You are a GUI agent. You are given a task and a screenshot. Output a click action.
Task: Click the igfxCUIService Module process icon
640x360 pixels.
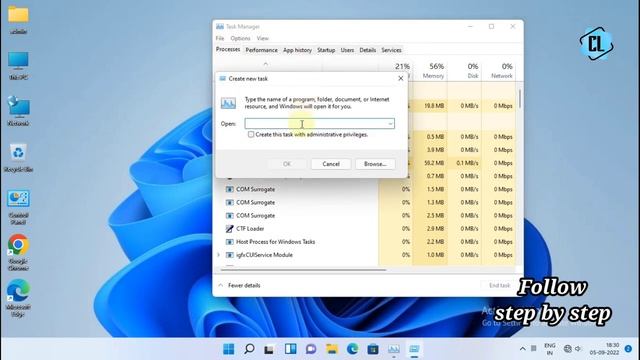click(230, 255)
